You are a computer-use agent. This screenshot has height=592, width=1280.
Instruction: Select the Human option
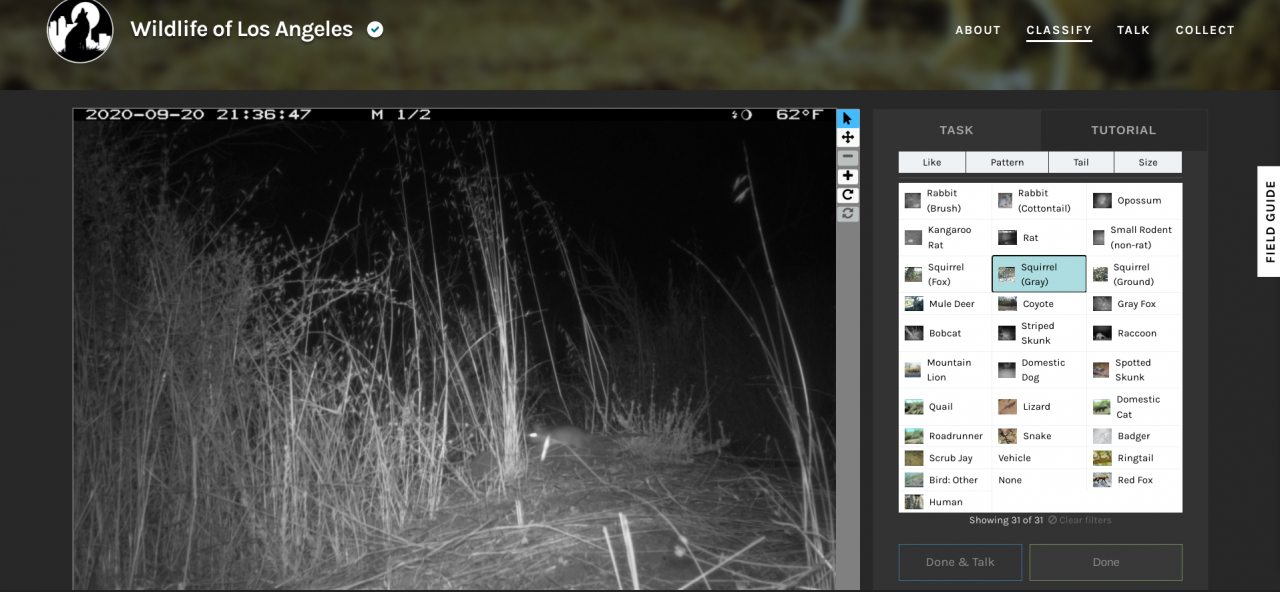[945, 502]
